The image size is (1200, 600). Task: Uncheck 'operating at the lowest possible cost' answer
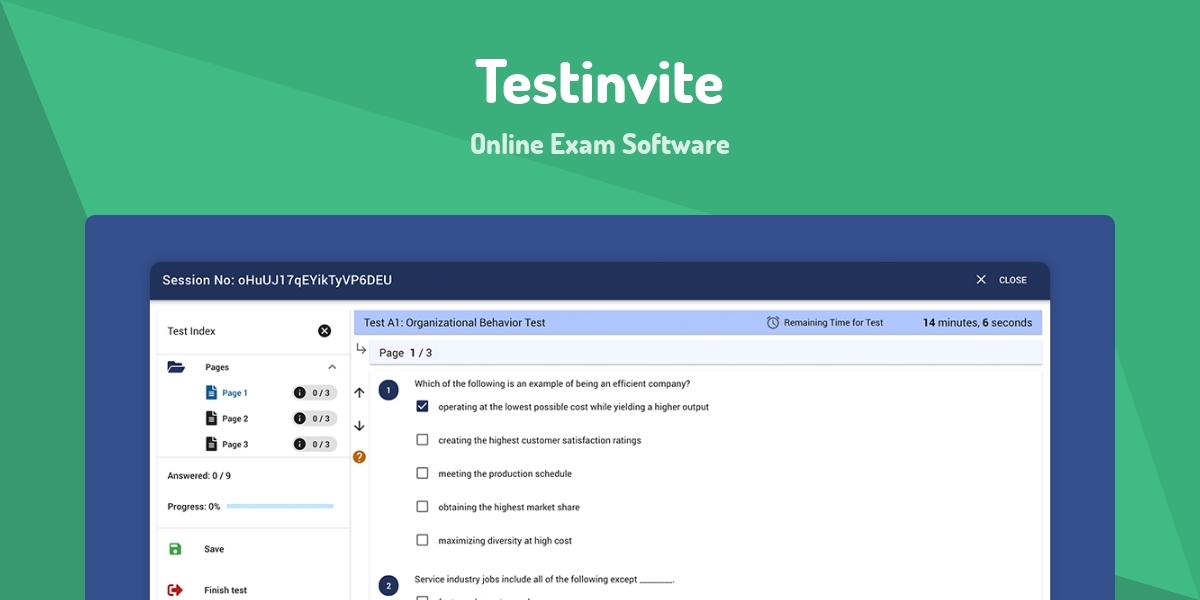(x=422, y=406)
